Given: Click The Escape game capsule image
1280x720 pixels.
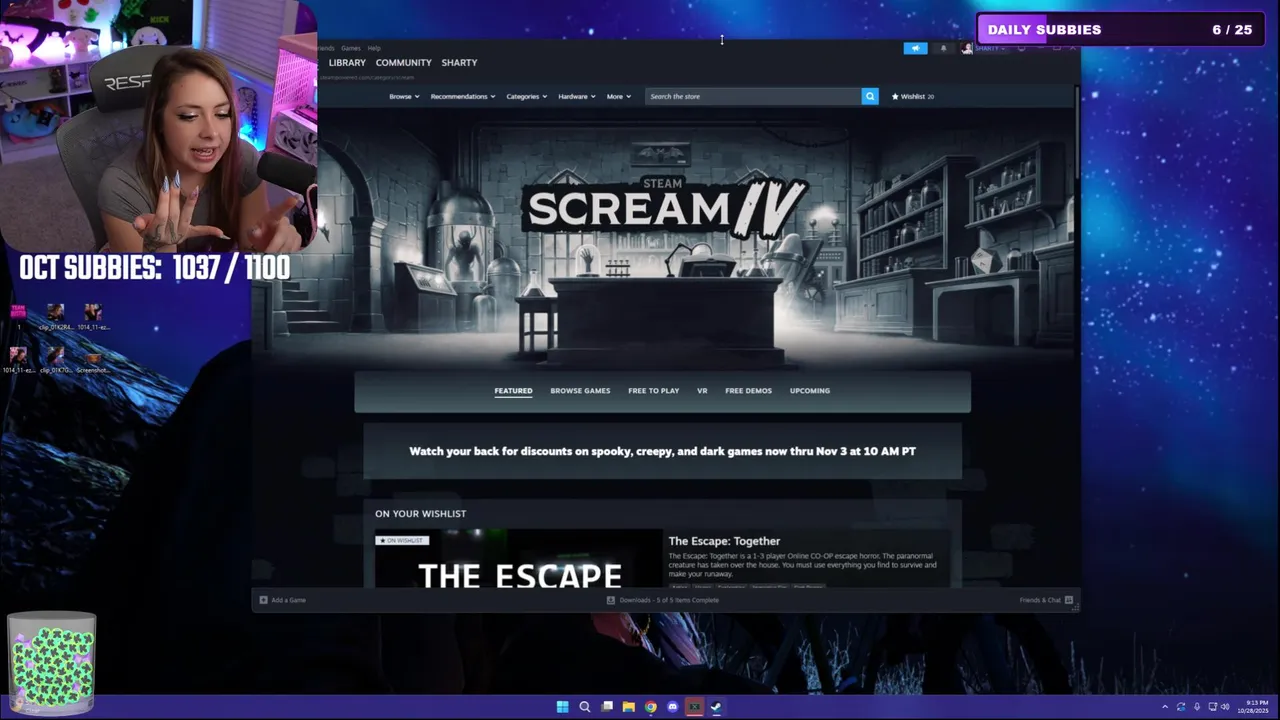Looking at the screenshot, I should tap(518, 559).
